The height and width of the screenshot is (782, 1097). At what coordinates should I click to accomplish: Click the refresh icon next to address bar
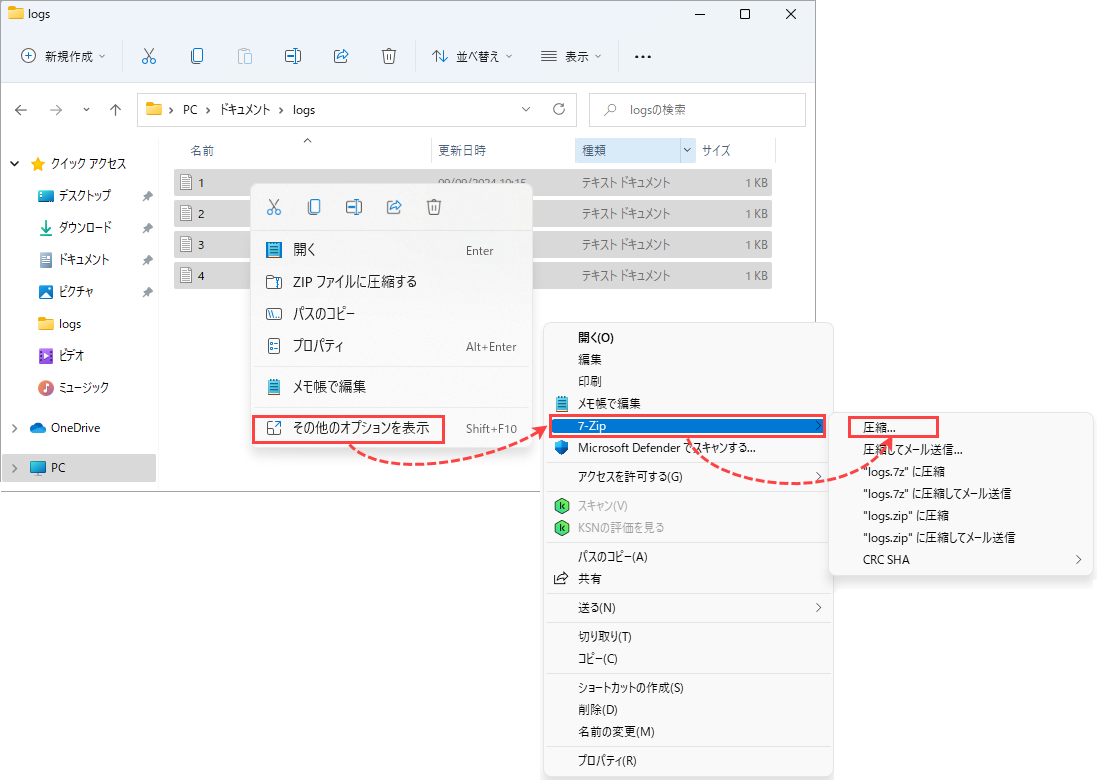click(558, 109)
